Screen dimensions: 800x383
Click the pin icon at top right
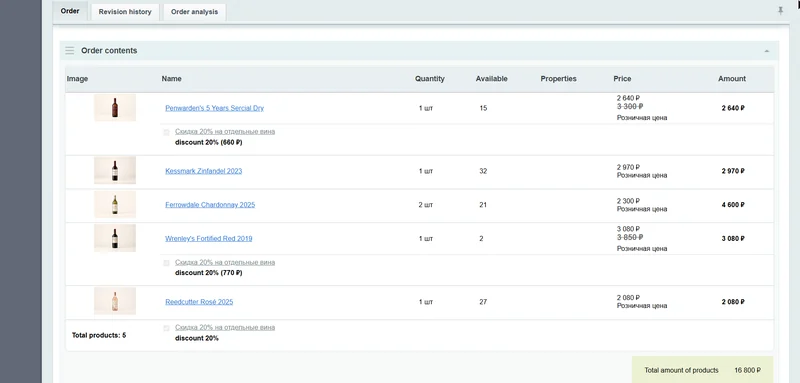click(781, 10)
